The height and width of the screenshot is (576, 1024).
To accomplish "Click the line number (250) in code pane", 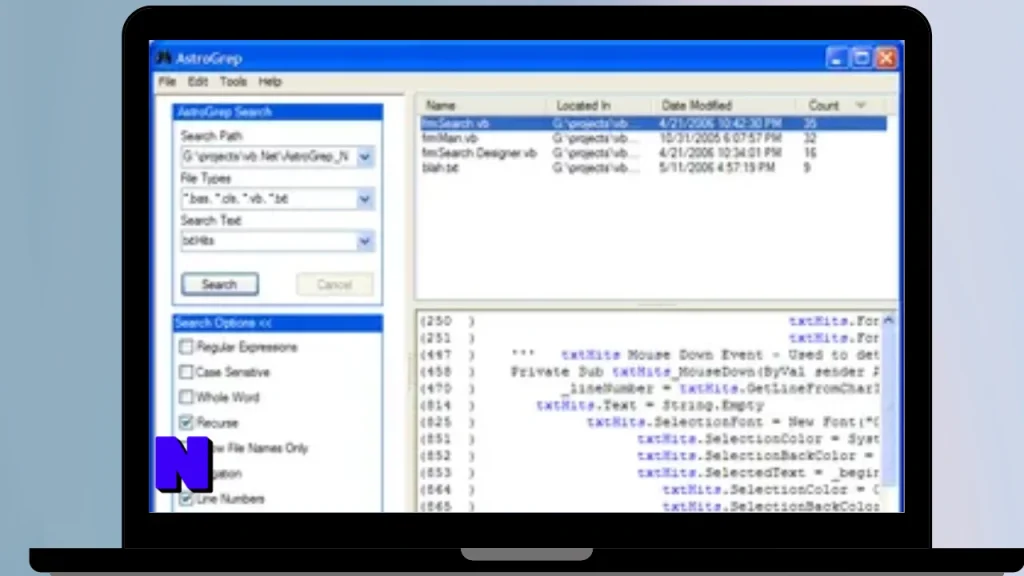I will [x=447, y=321].
